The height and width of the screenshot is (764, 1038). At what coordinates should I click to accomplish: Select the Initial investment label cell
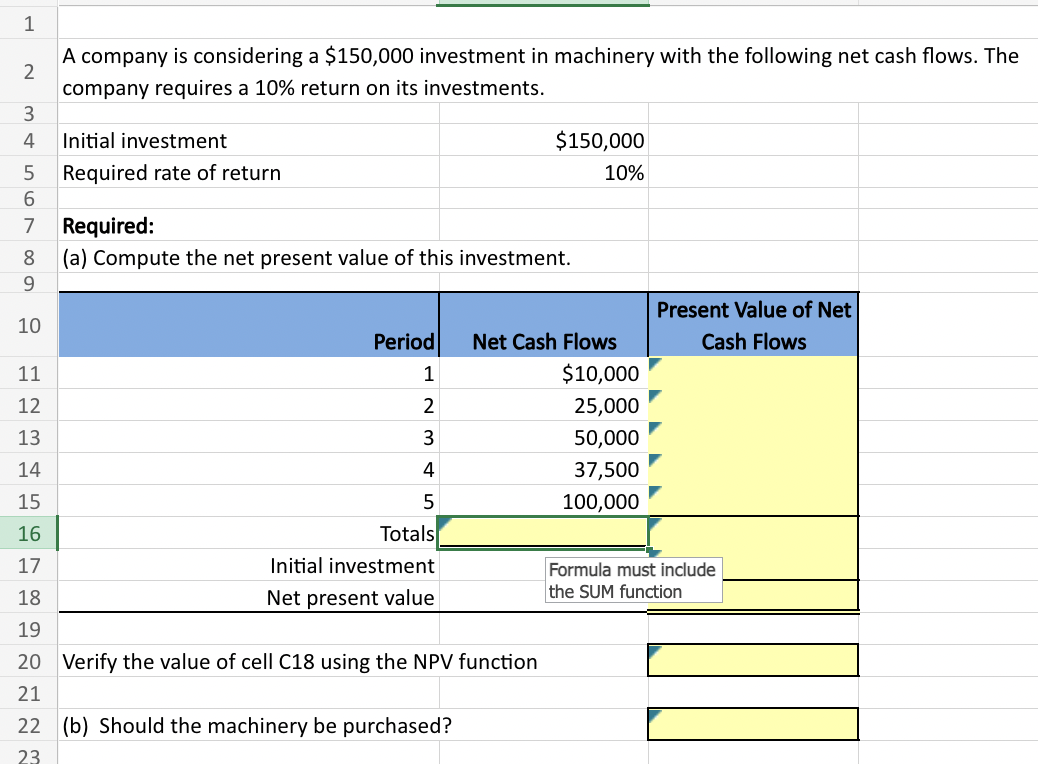coord(248,140)
